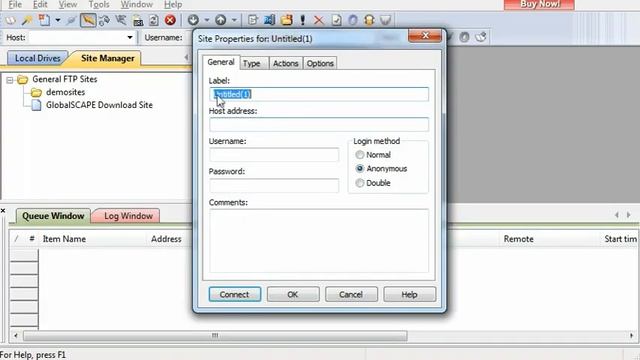
Task: Click the New document toolbar icon
Action: (x=44, y=20)
